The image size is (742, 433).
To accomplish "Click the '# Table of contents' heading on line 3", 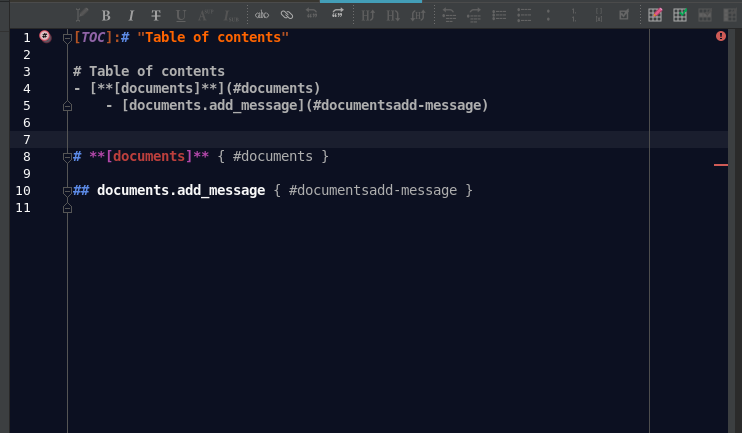I will point(149,71).
